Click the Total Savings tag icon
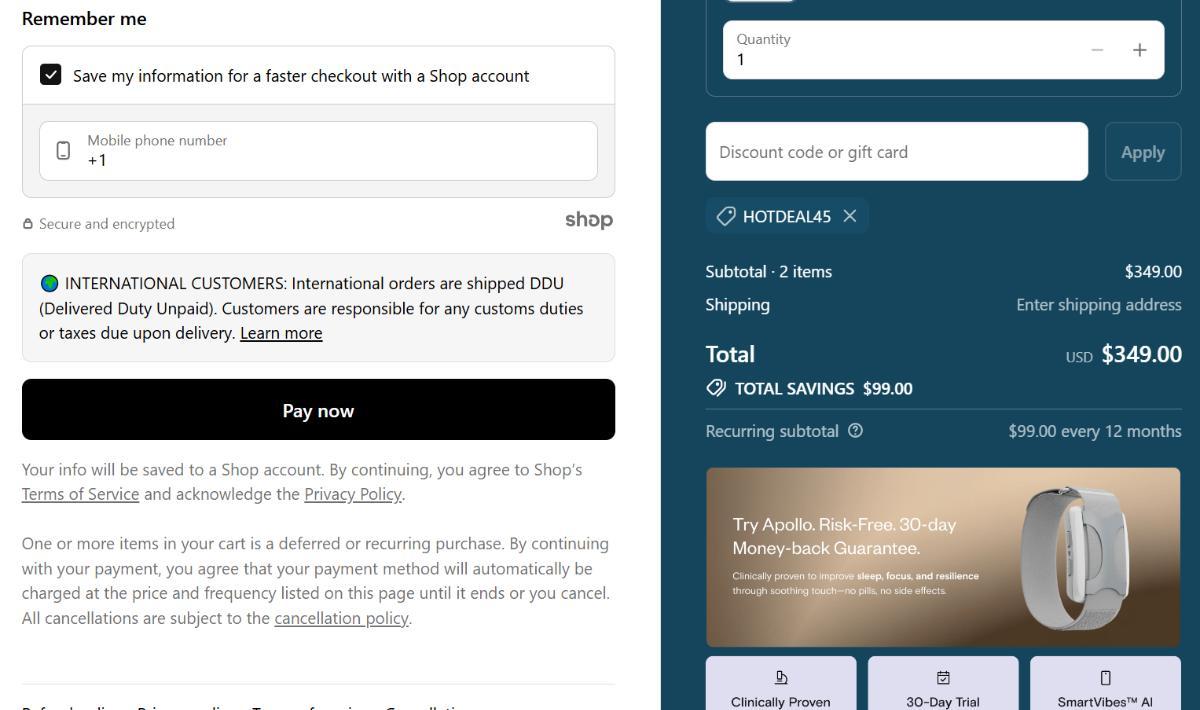1200x710 pixels. tap(716, 388)
